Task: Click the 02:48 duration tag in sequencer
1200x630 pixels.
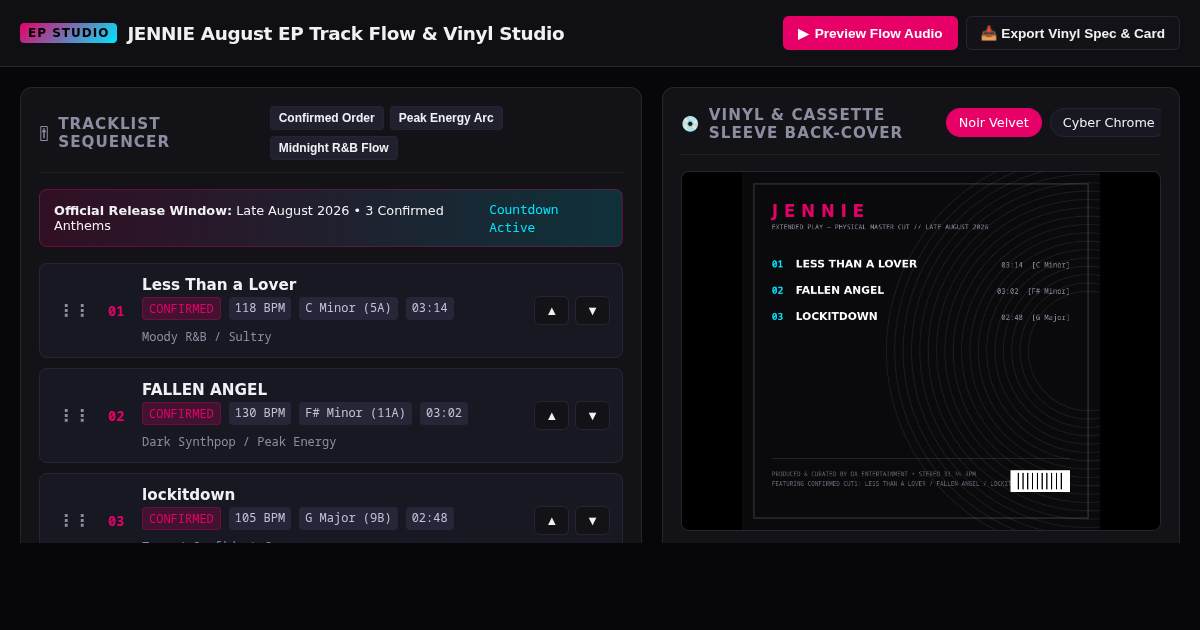Action: pos(430,518)
